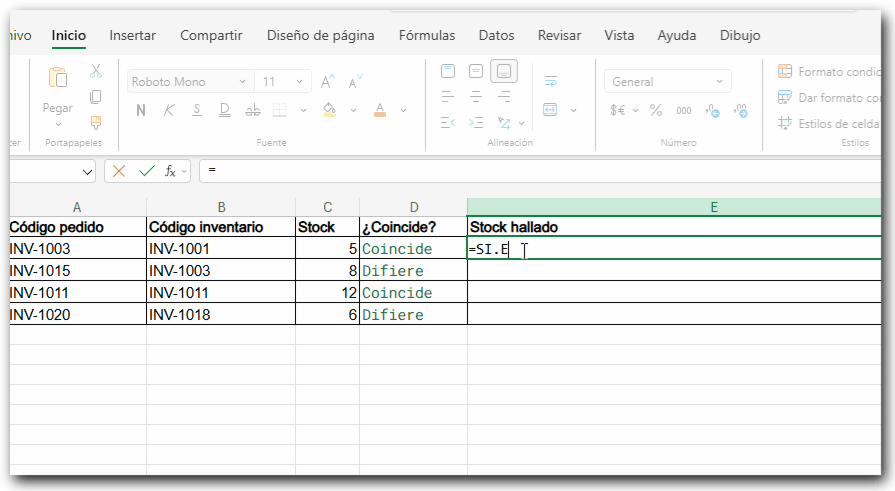Image resolution: width=895 pixels, height=491 pixels.
Task: Click the currency format icon
Action: click(618, 110)
